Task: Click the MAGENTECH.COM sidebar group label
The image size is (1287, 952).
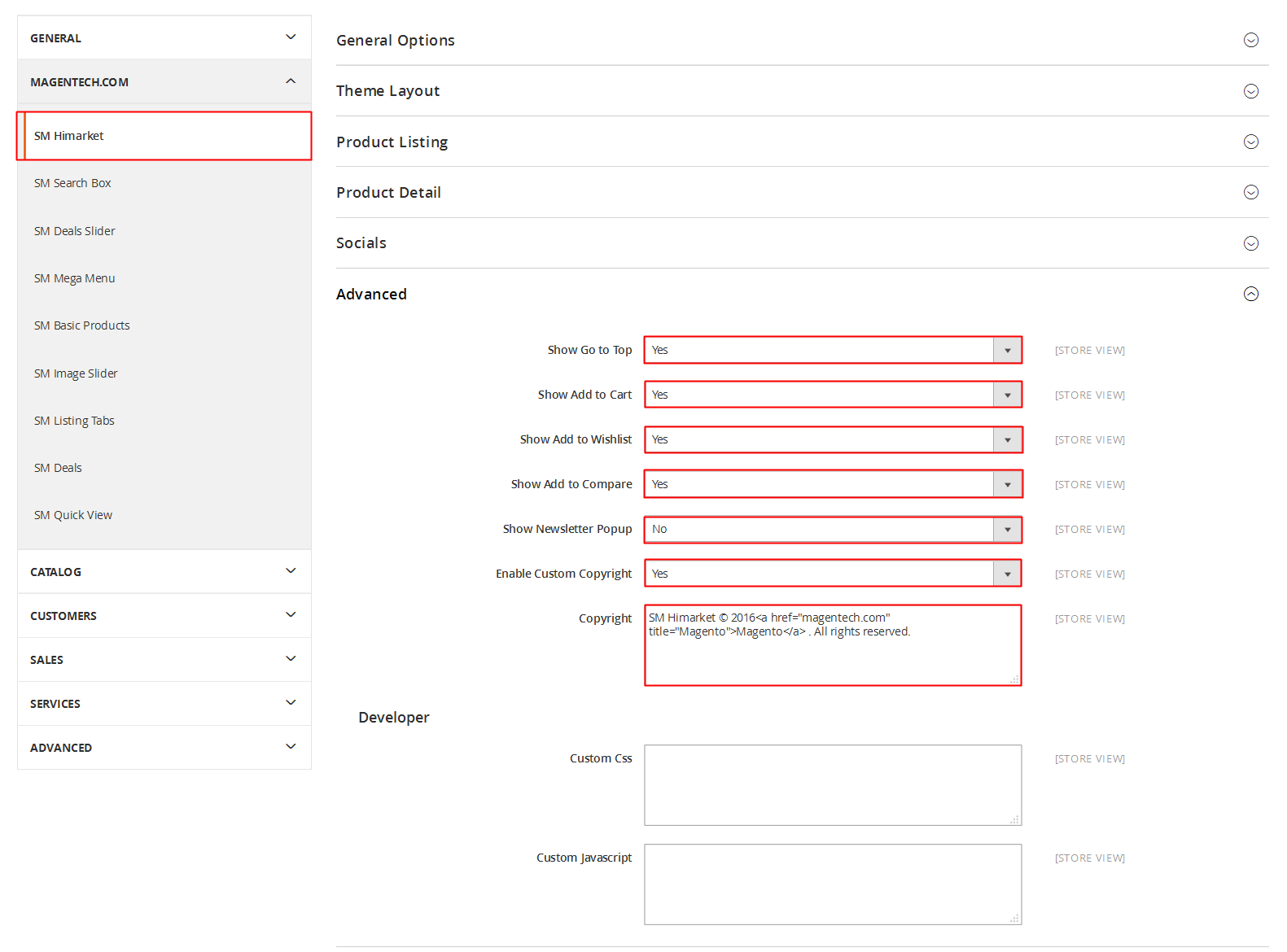Action: tap(79, 82)
